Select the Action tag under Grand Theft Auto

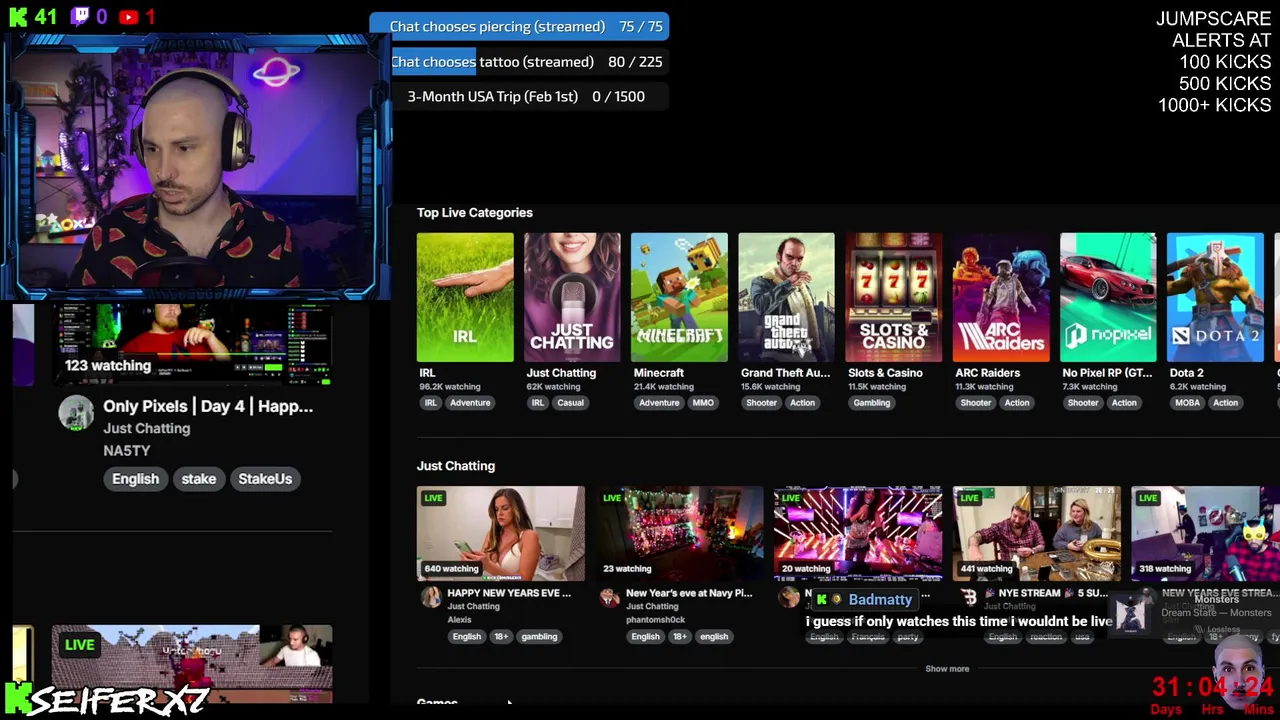coord(803,403)
